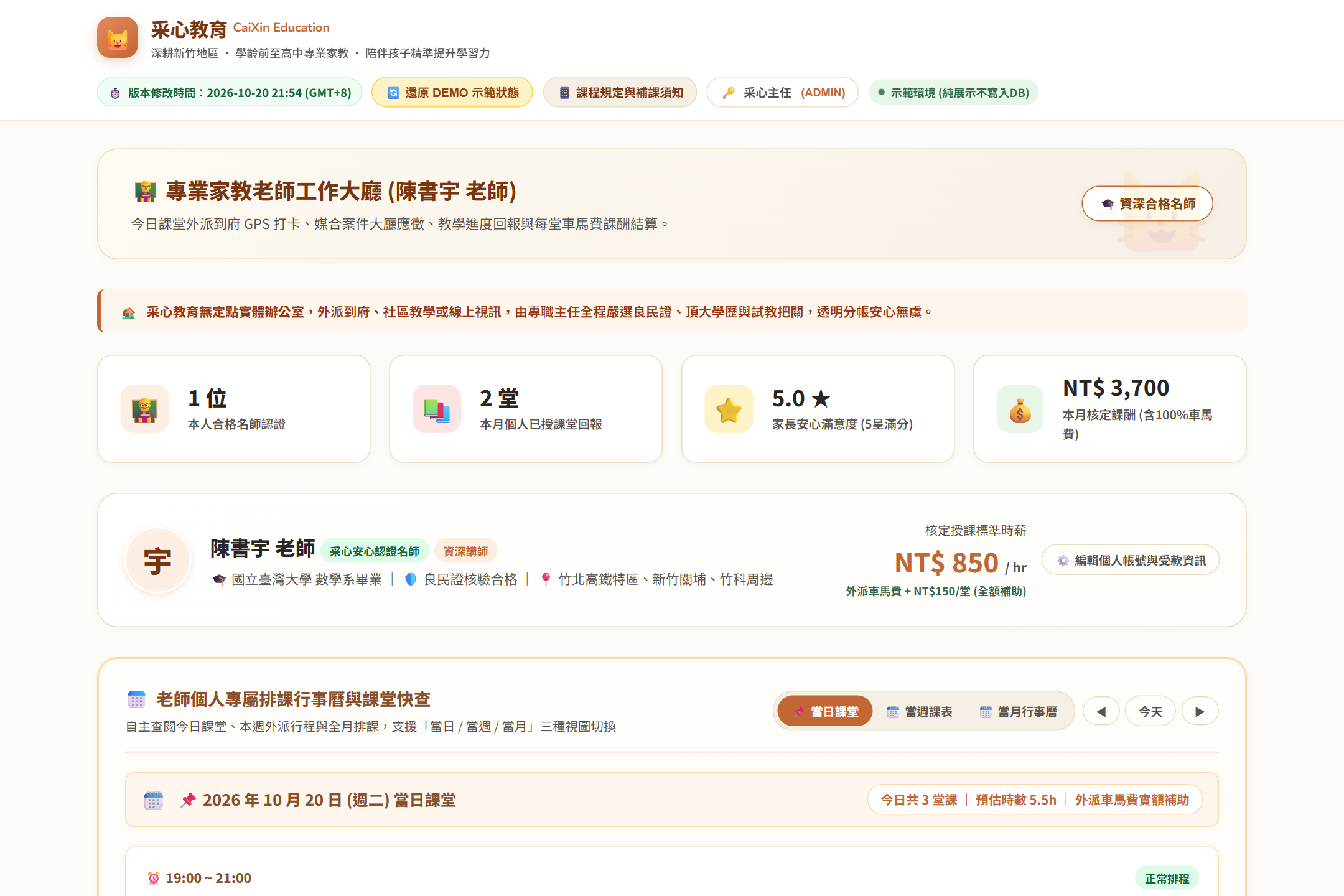The image size is (1344, 896).
Task: Click the 采心安心認證名師 tag
Action: coord(375,551)
